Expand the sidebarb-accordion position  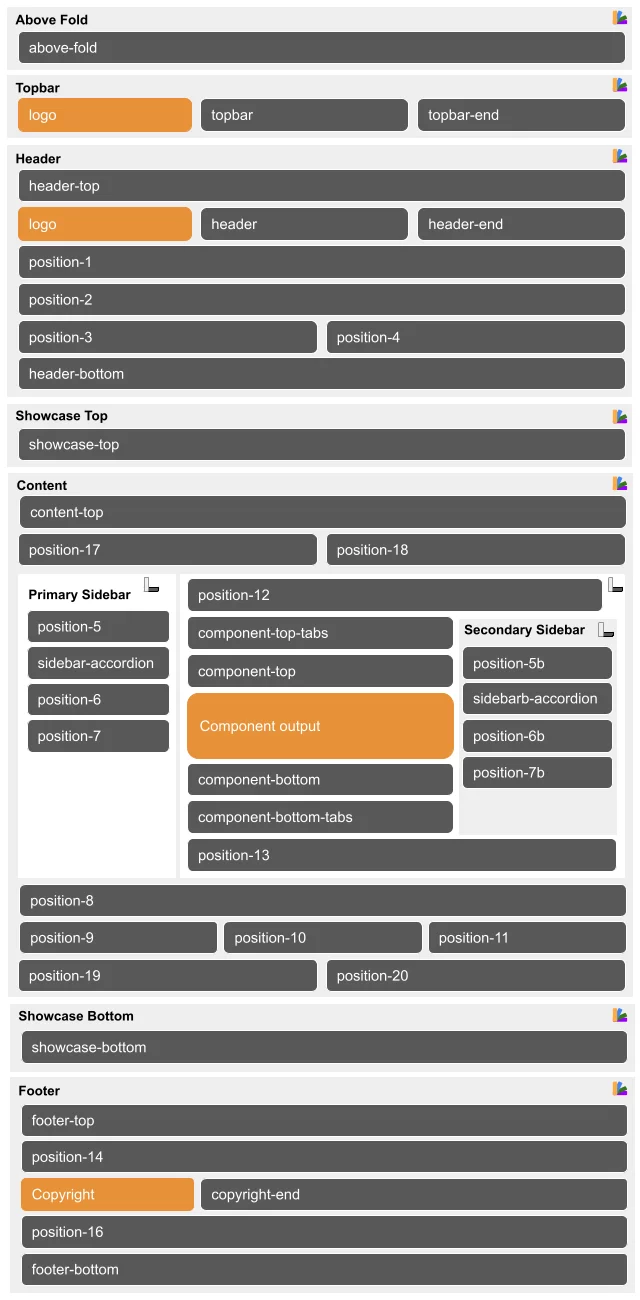[x=537, y=699]
